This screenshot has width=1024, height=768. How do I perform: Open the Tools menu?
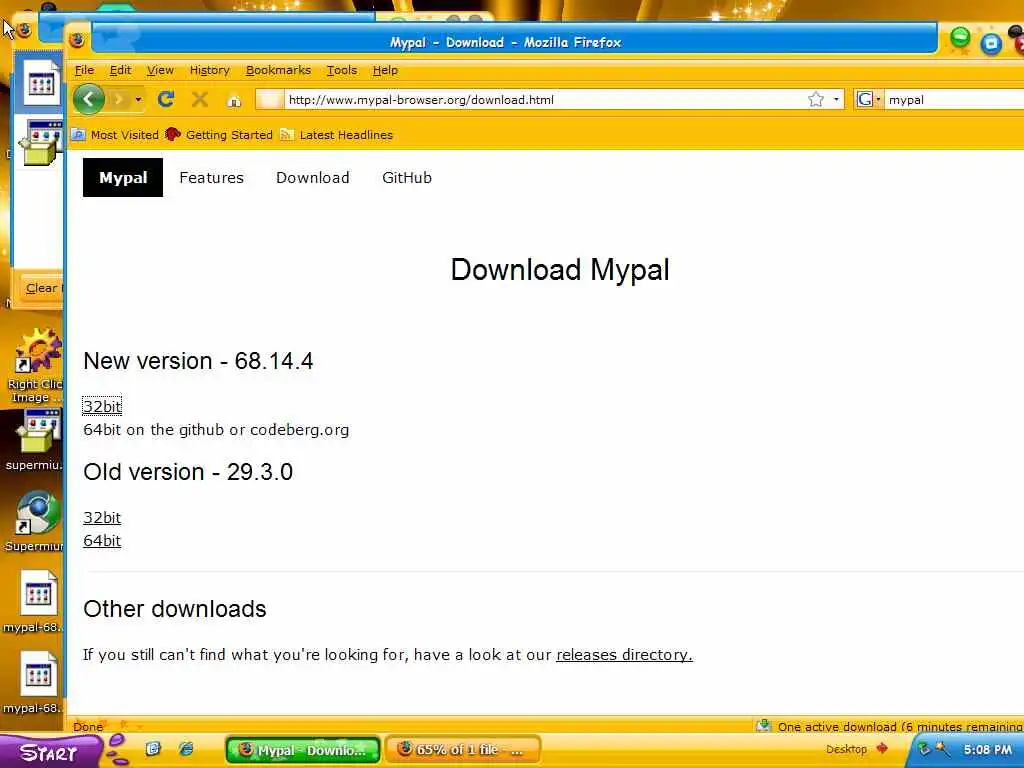(x=342, y=70)
